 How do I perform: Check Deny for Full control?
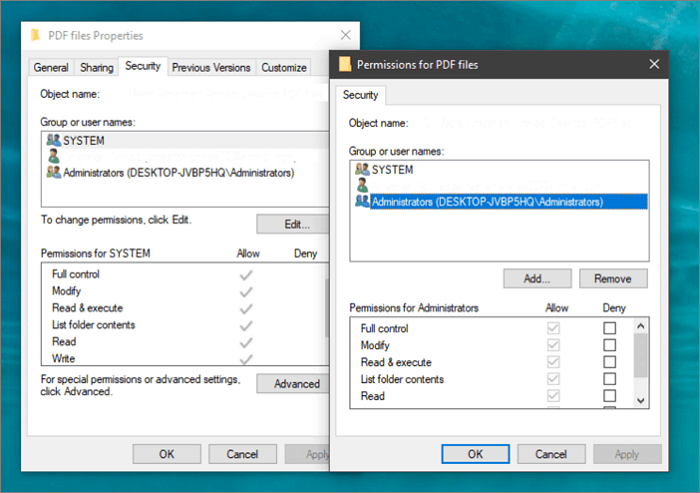coord(609,328)
